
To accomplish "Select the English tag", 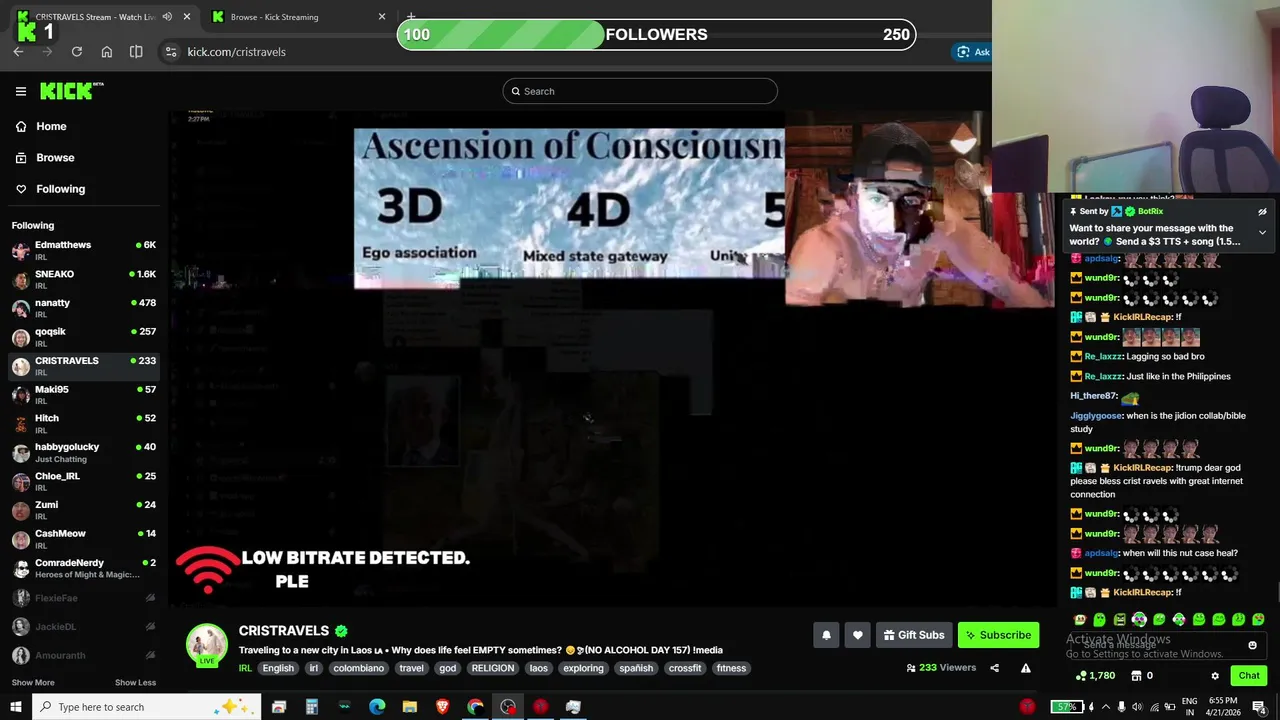I will [x=278, y=668].
